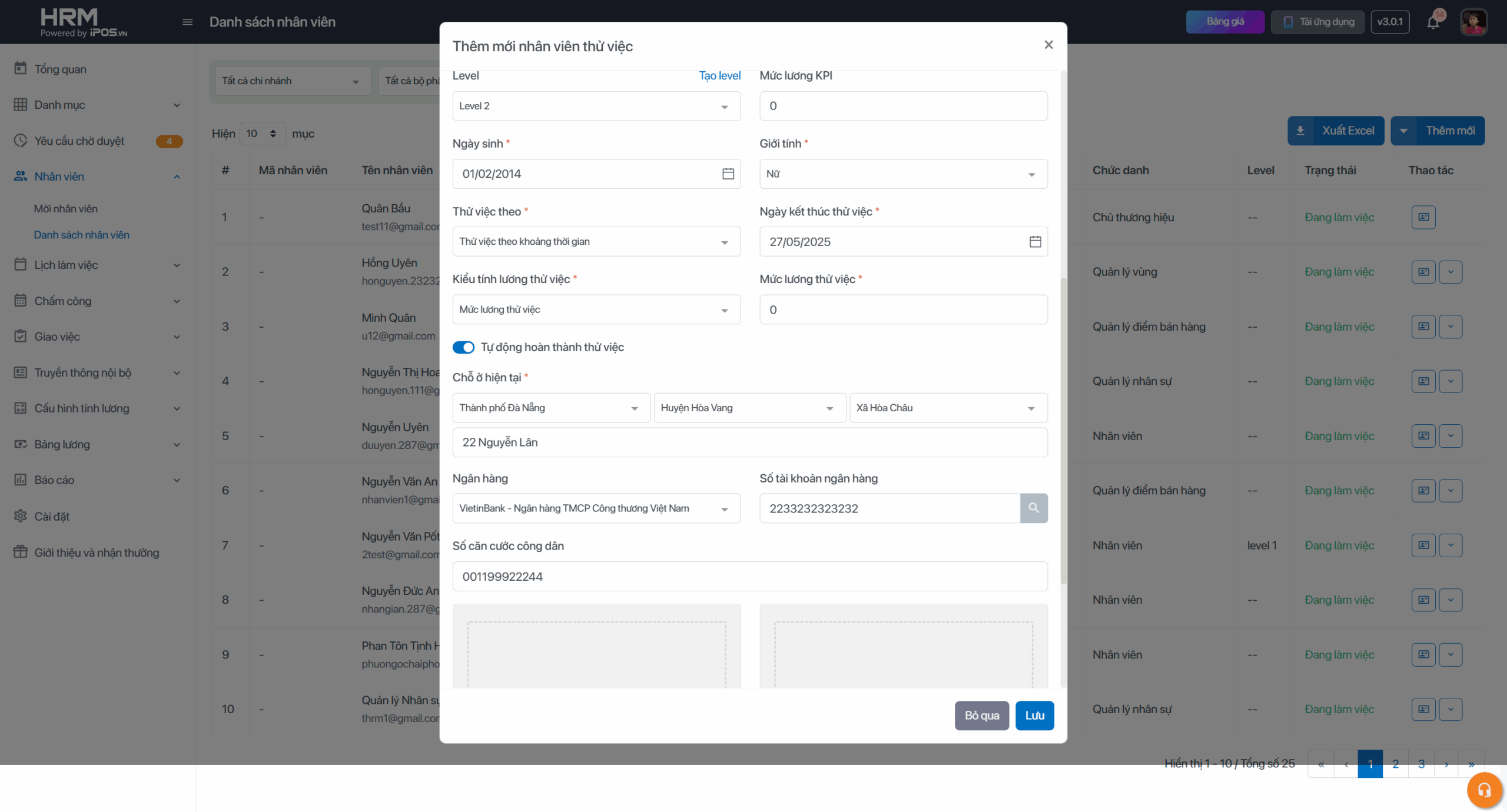Image resolution: width=1507 pixels, height=812 pixels.
Task: Click the Tạo level link
Action: click(719, 75)
